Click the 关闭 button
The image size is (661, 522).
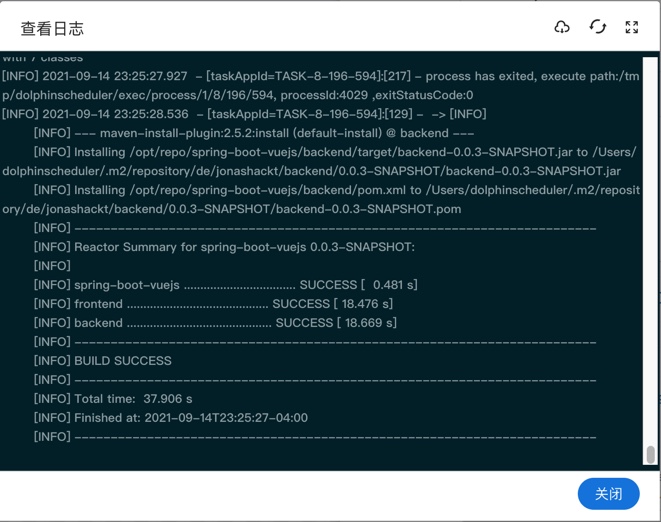tap(608, 493)
